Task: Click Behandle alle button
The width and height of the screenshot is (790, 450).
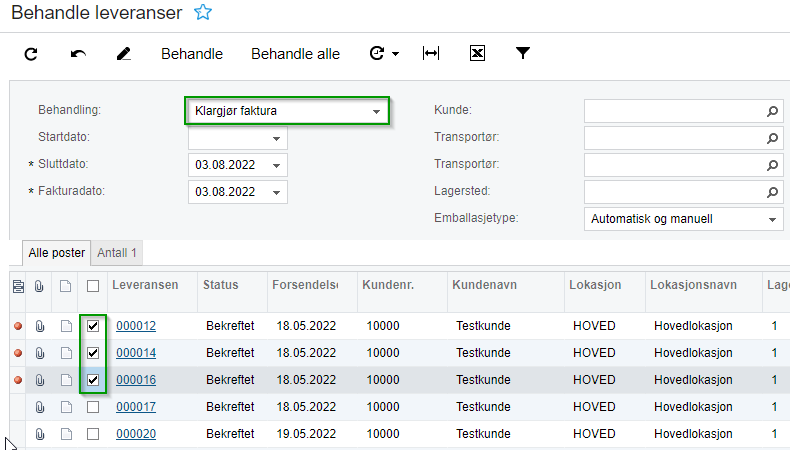Action: pos(296,54)
